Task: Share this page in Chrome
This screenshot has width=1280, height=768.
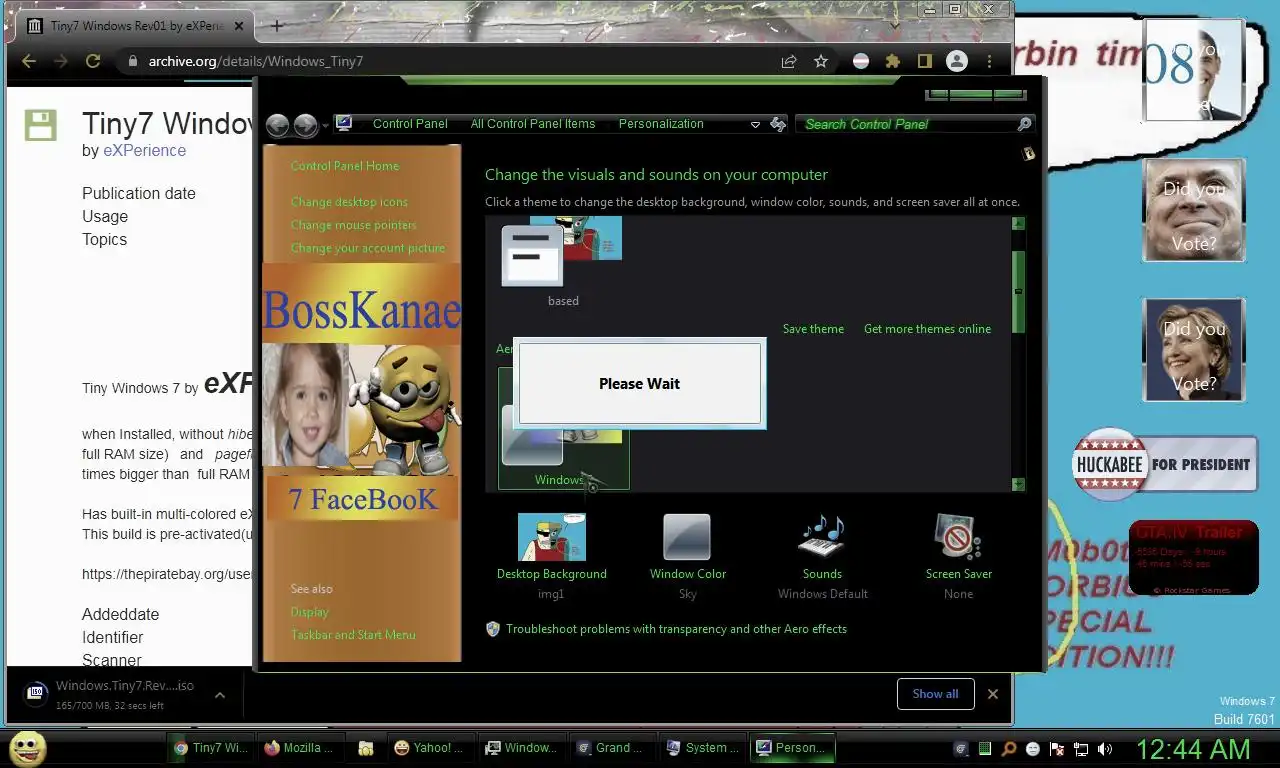Action: tap(789, 61)
